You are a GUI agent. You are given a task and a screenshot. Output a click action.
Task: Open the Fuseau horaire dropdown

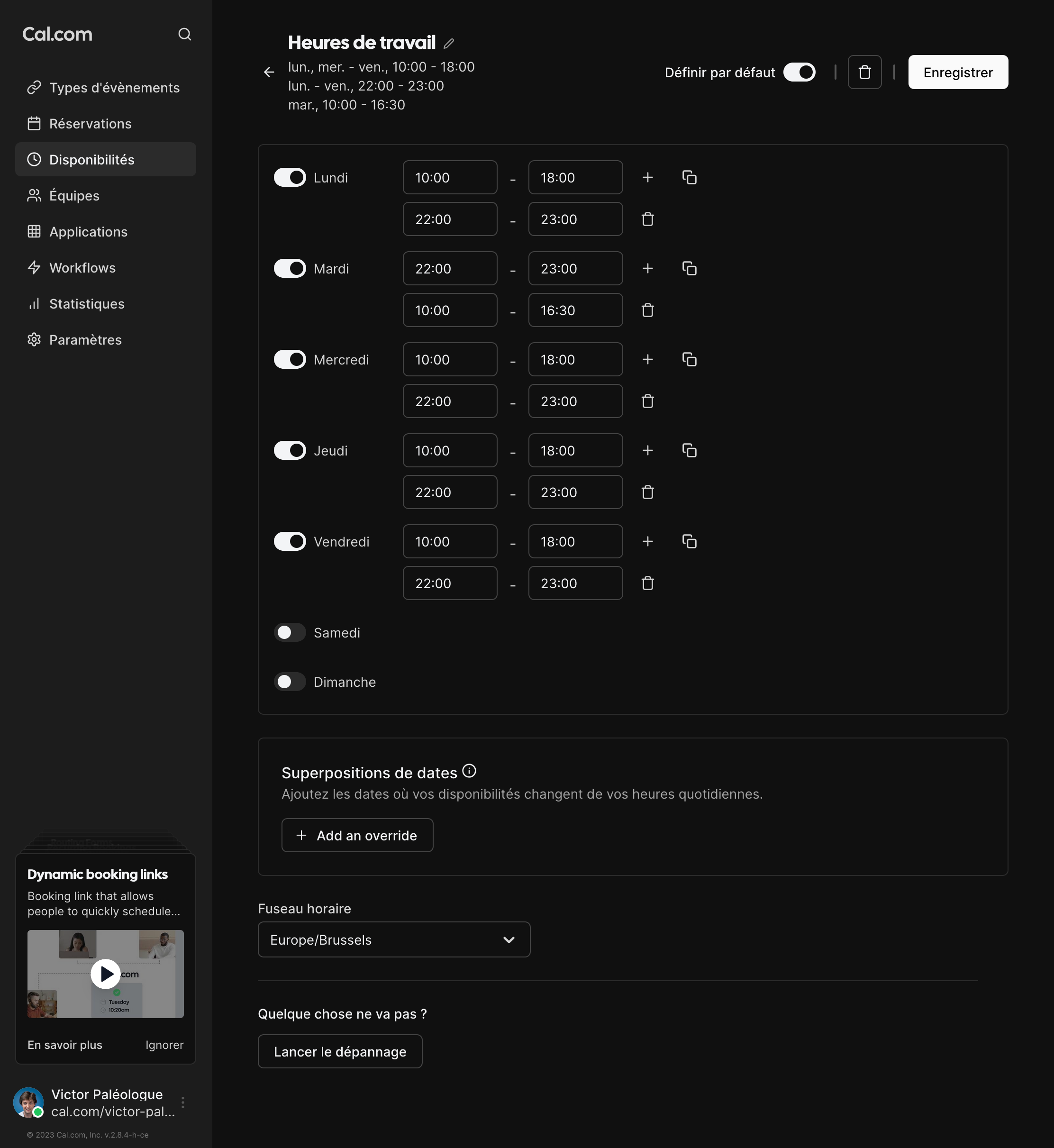coord(393,939)
